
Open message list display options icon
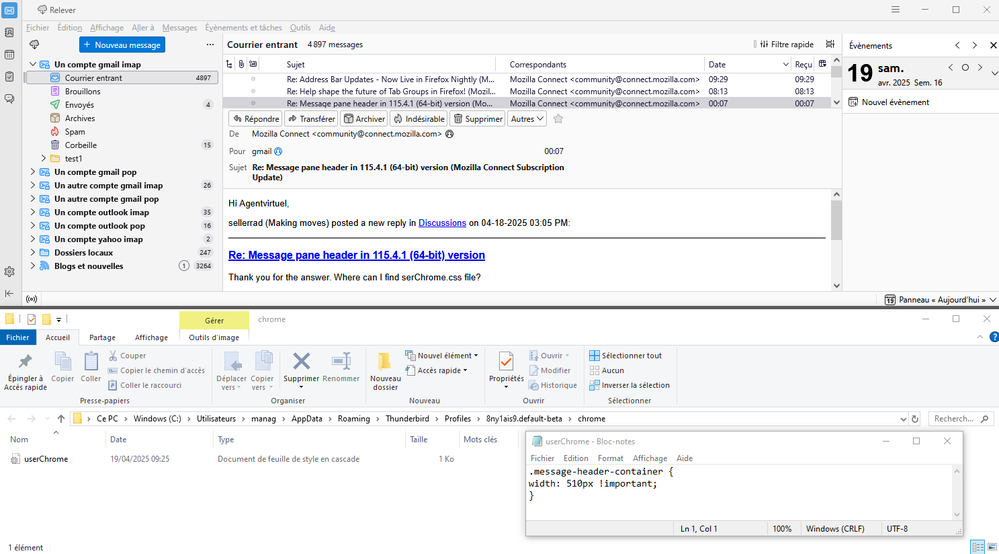click(830, 44)
